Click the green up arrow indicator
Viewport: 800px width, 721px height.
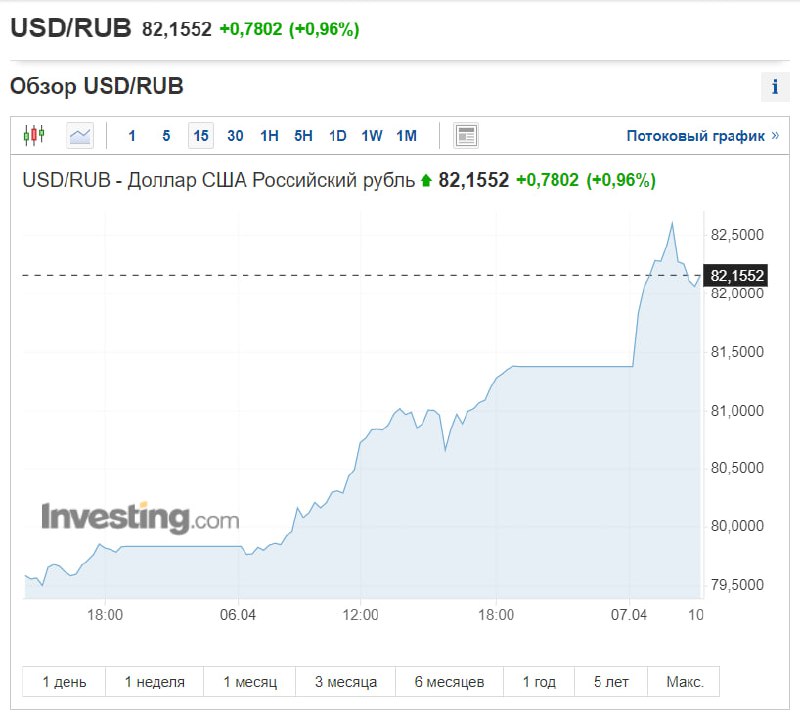coord(426,181)
